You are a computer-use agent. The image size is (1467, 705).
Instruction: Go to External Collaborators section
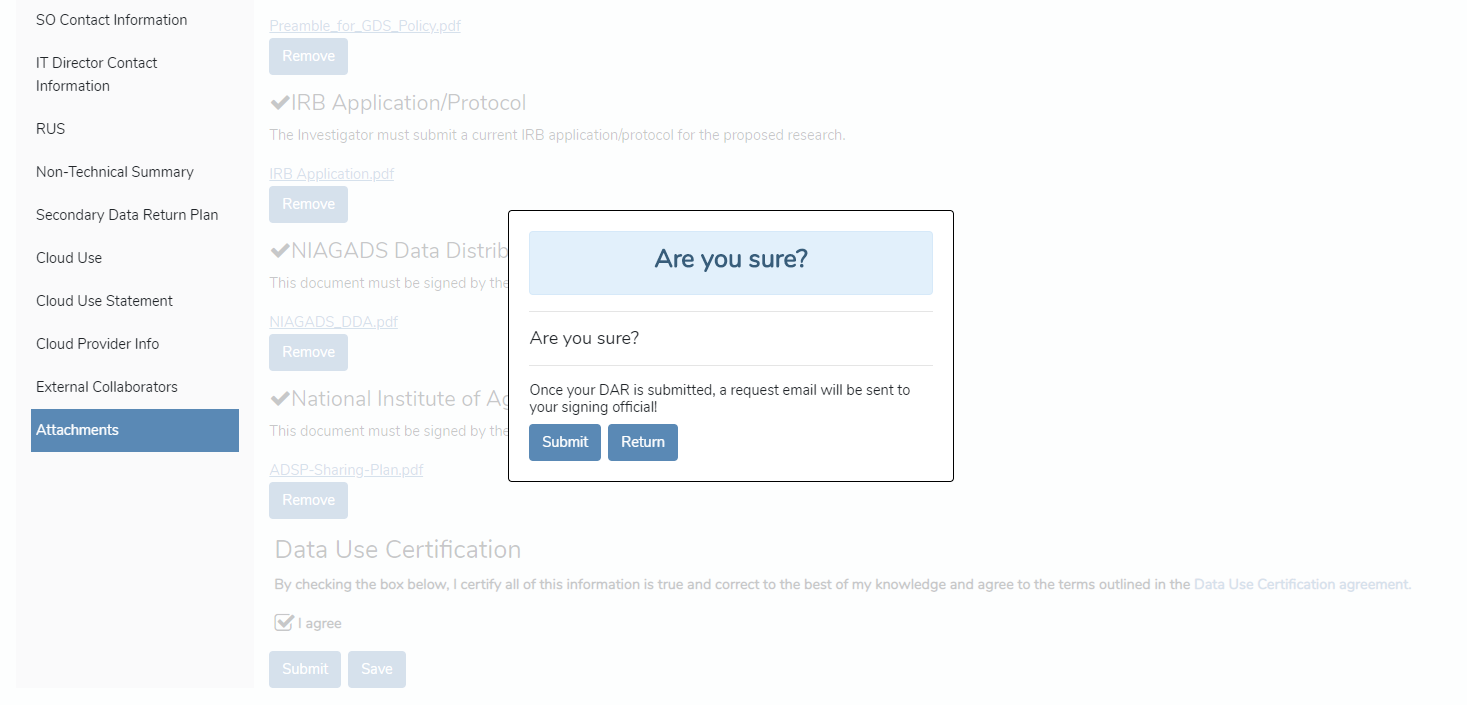tap(107, 387)
